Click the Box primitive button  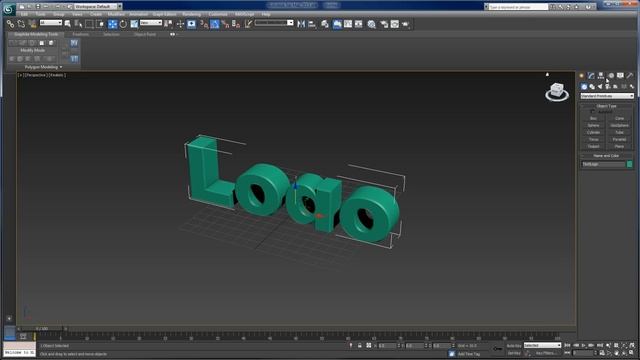pos(593,118)
